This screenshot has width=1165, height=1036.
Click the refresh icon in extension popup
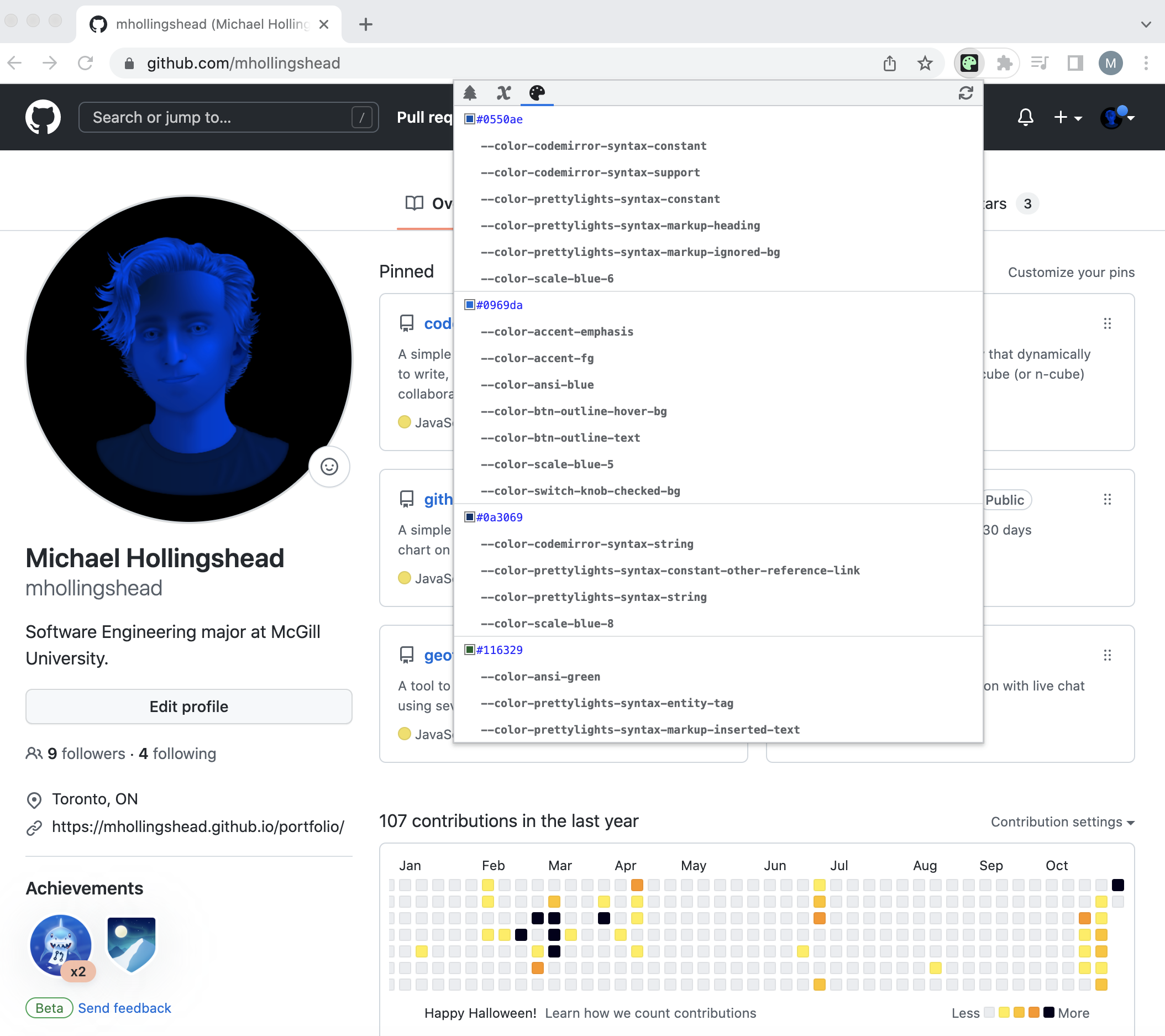pos(965,93)
